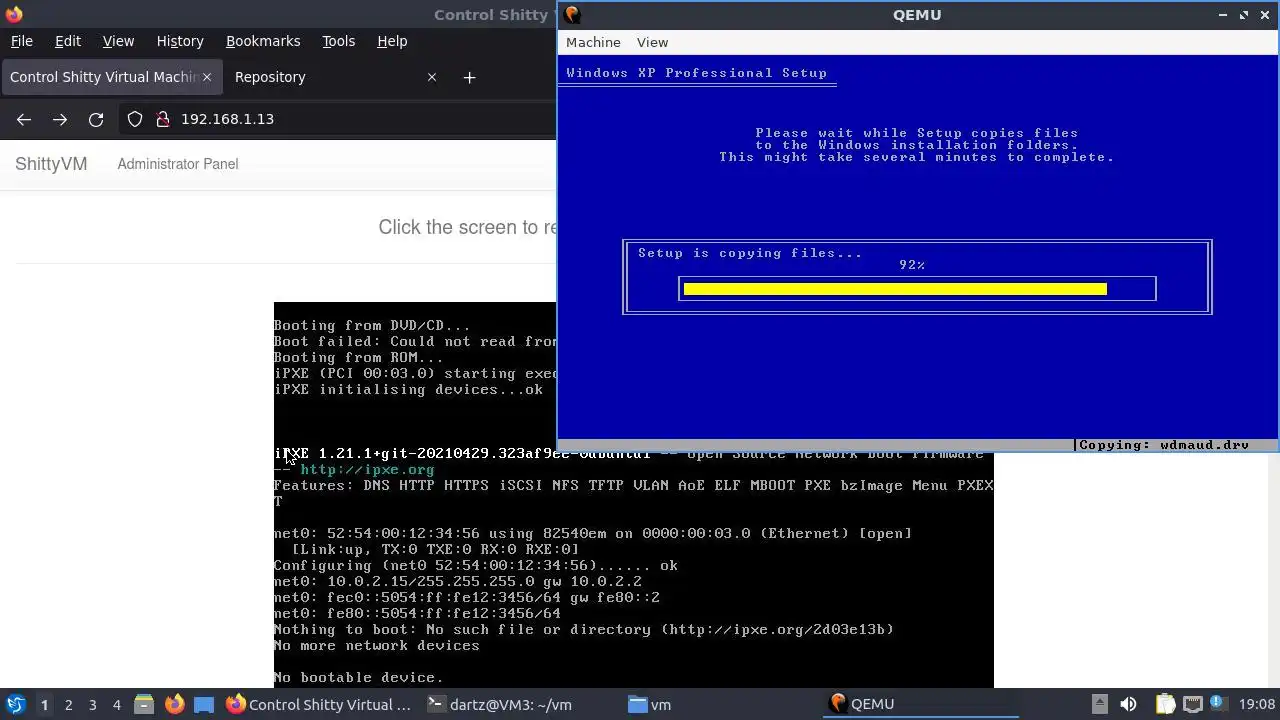The height and width of the screenshot is (720, 1280).
Task: Maximize the QEMU window
Action: [1244, 15]
